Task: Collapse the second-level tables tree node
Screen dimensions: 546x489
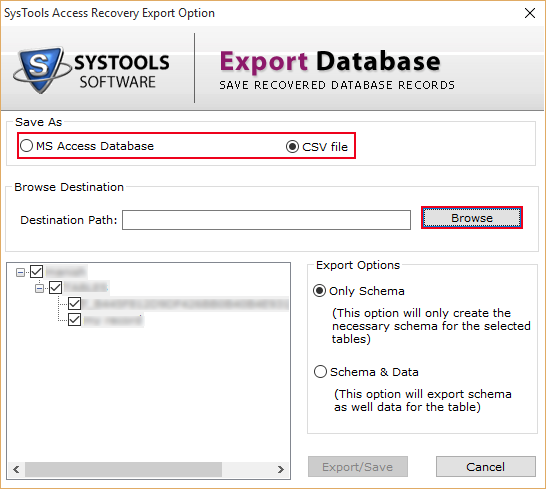Action: click(x=40, y=288)
